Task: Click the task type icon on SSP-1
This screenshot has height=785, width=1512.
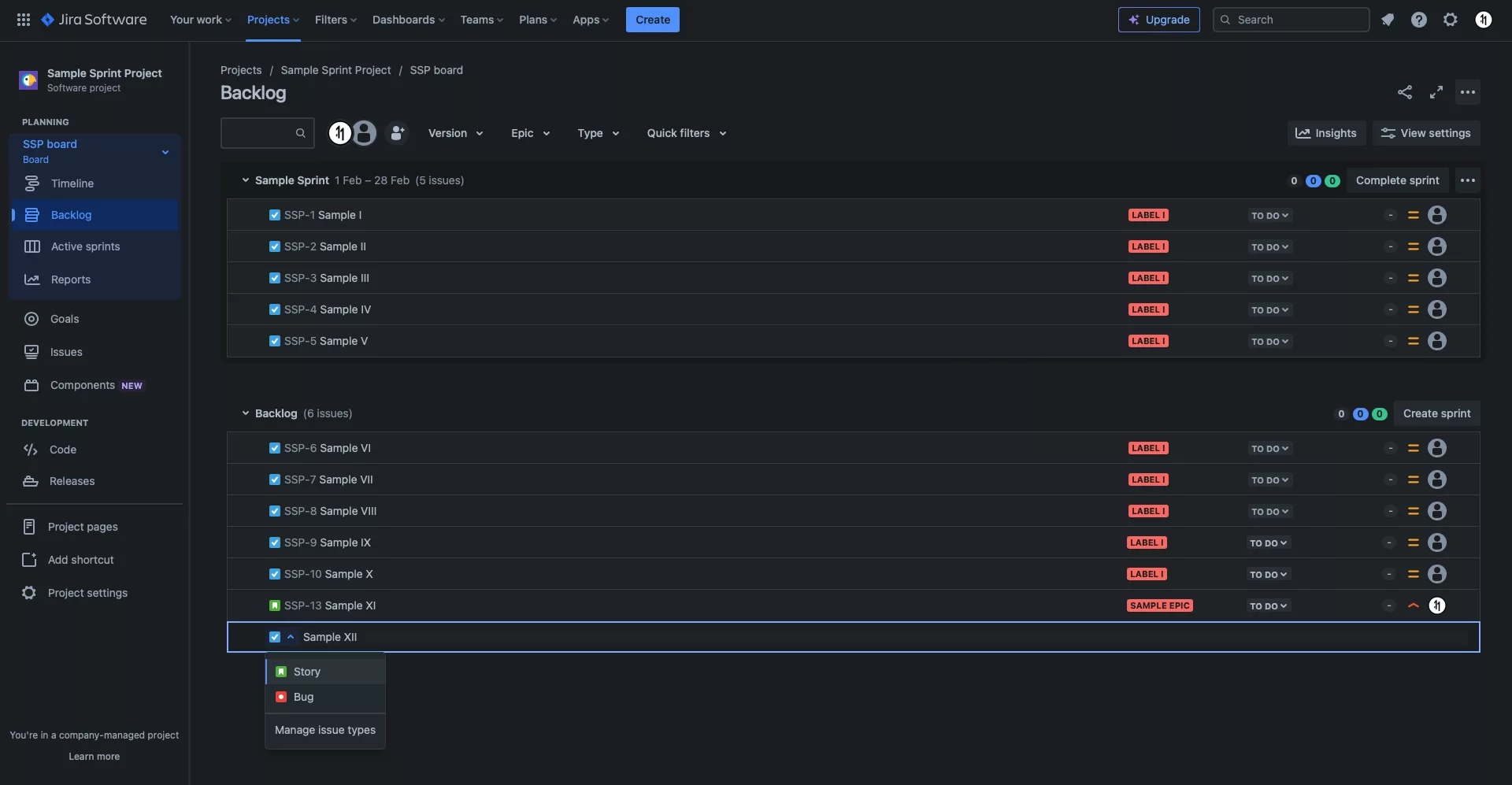Action: click(275, 215)
